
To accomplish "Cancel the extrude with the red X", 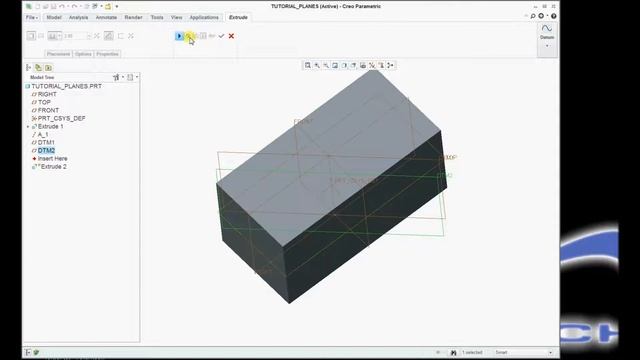I will (x=231, y=36).
